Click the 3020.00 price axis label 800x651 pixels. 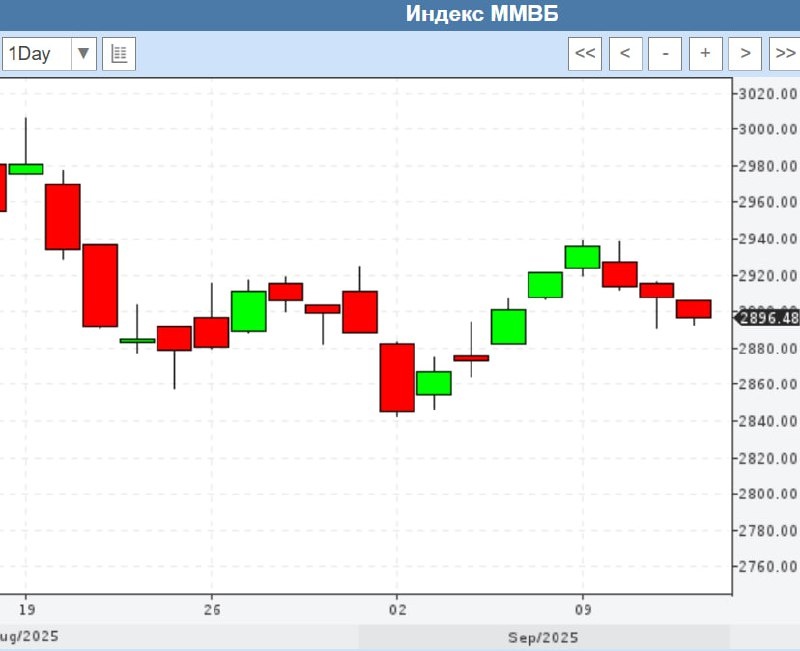tap(768, 94)
